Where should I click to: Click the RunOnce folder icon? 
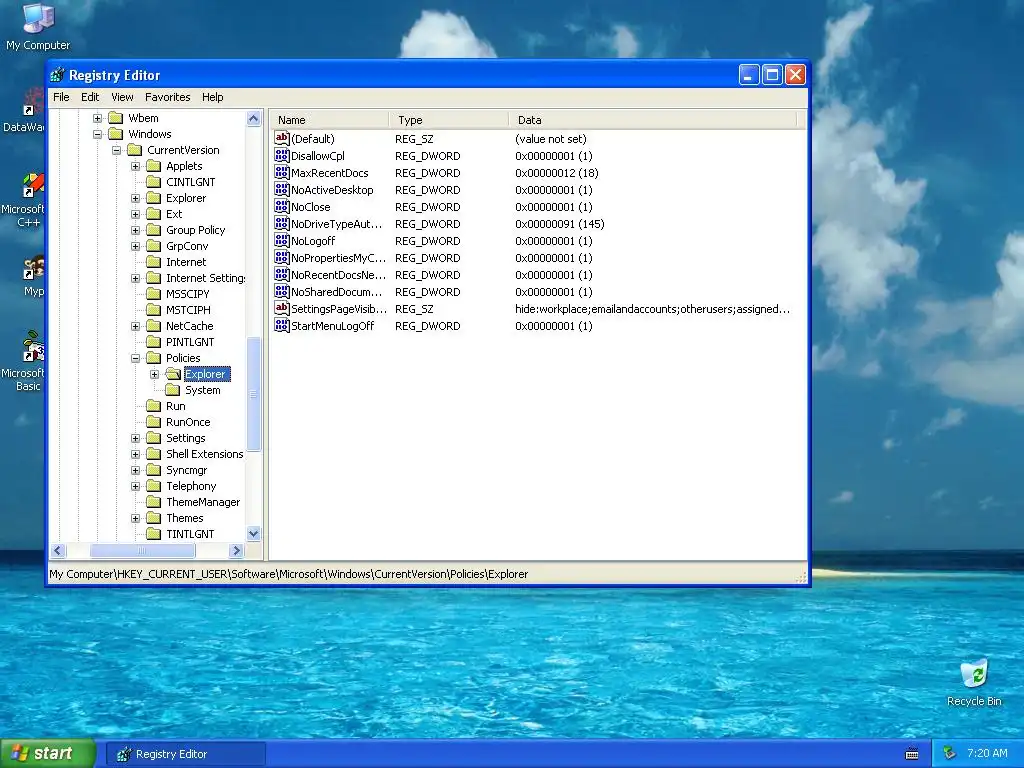(153, 422)
